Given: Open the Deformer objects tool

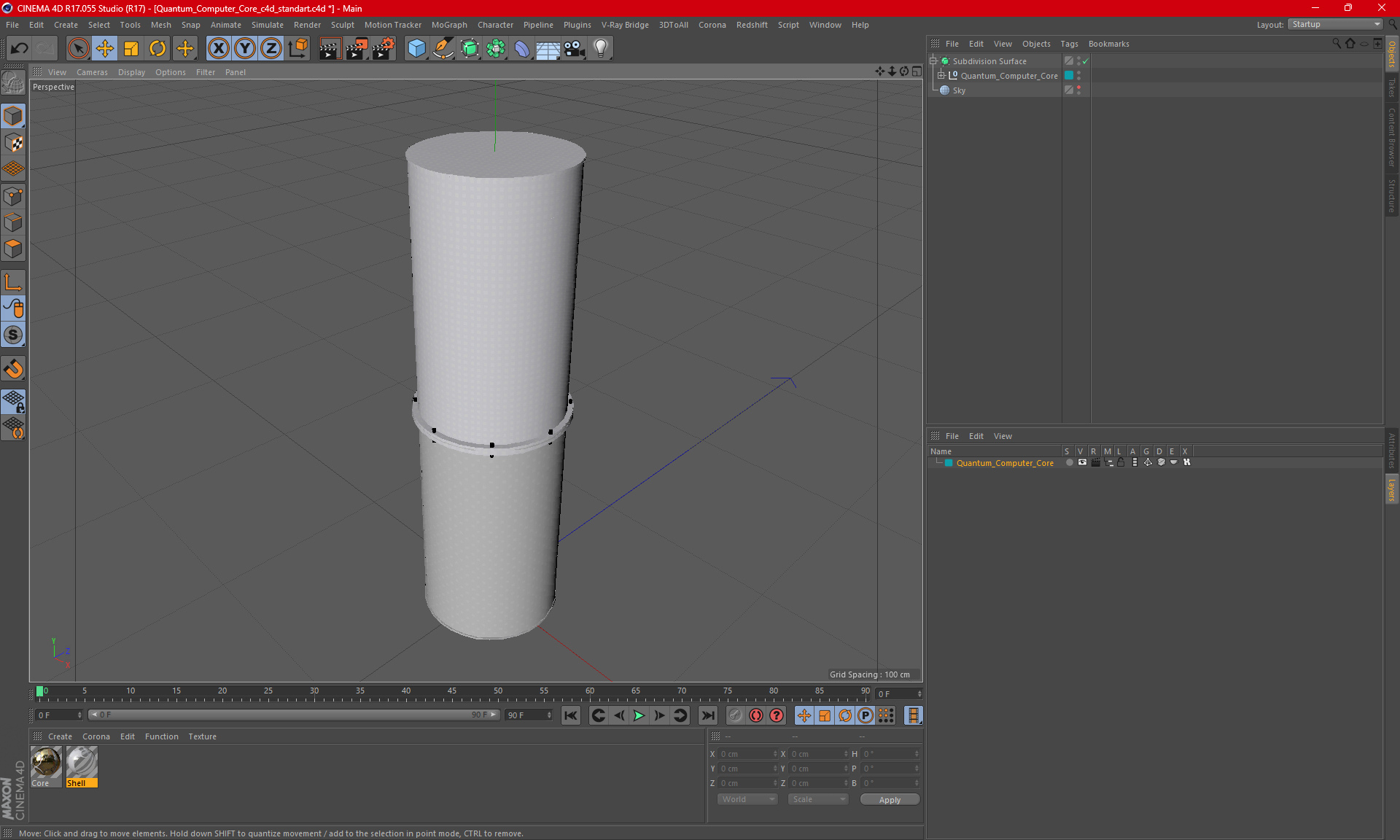Looking at the screenshot, I should pyautogui.click(x=523, y=49).
